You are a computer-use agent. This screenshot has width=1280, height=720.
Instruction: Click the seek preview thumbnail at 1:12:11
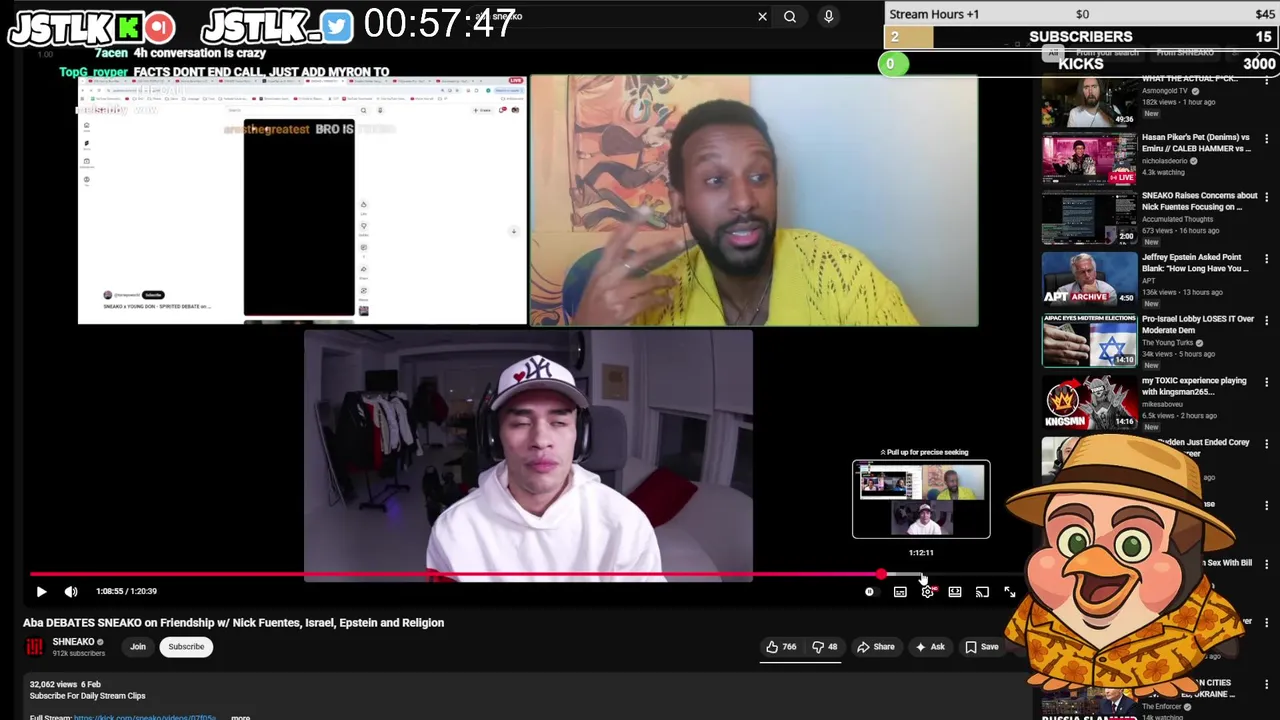[921, 499]
